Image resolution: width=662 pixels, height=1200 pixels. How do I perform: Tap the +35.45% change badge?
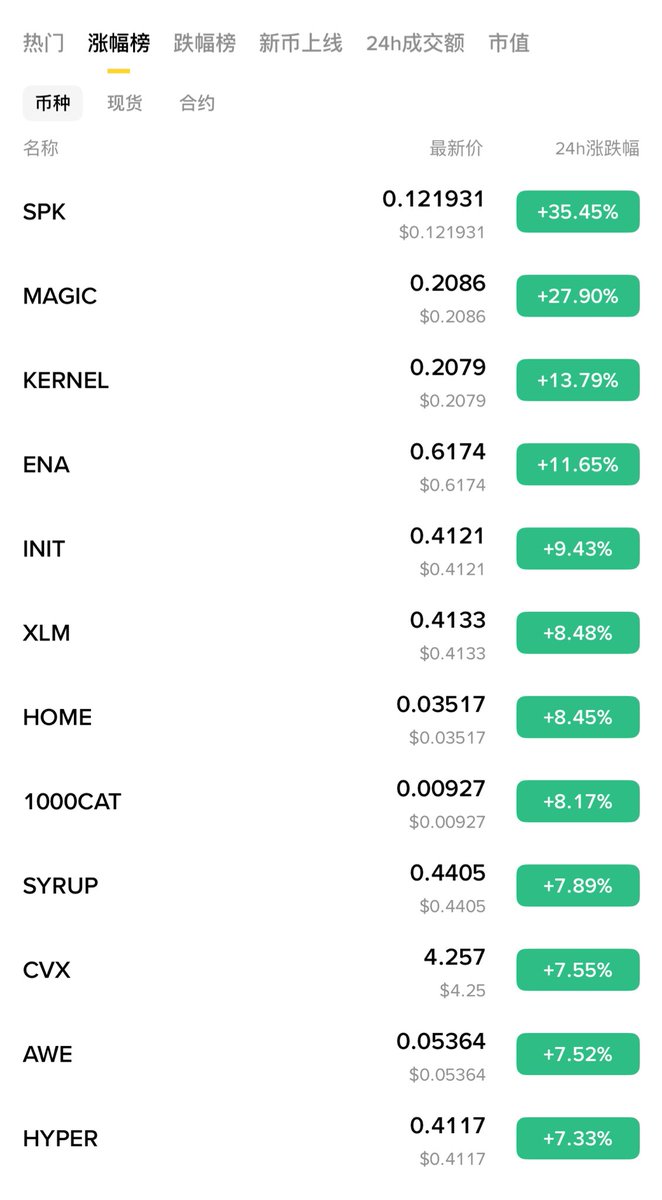click(578, 212)
